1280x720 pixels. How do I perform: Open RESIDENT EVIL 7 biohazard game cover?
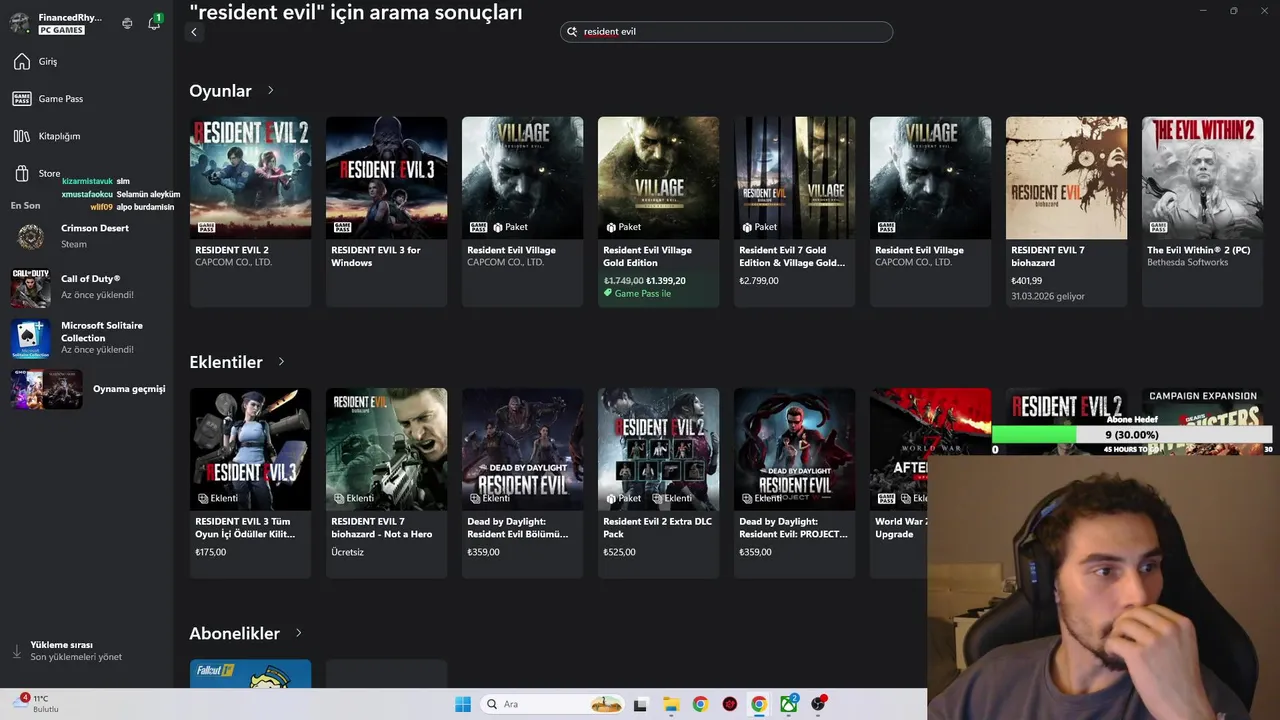(x=1066, y=178)
